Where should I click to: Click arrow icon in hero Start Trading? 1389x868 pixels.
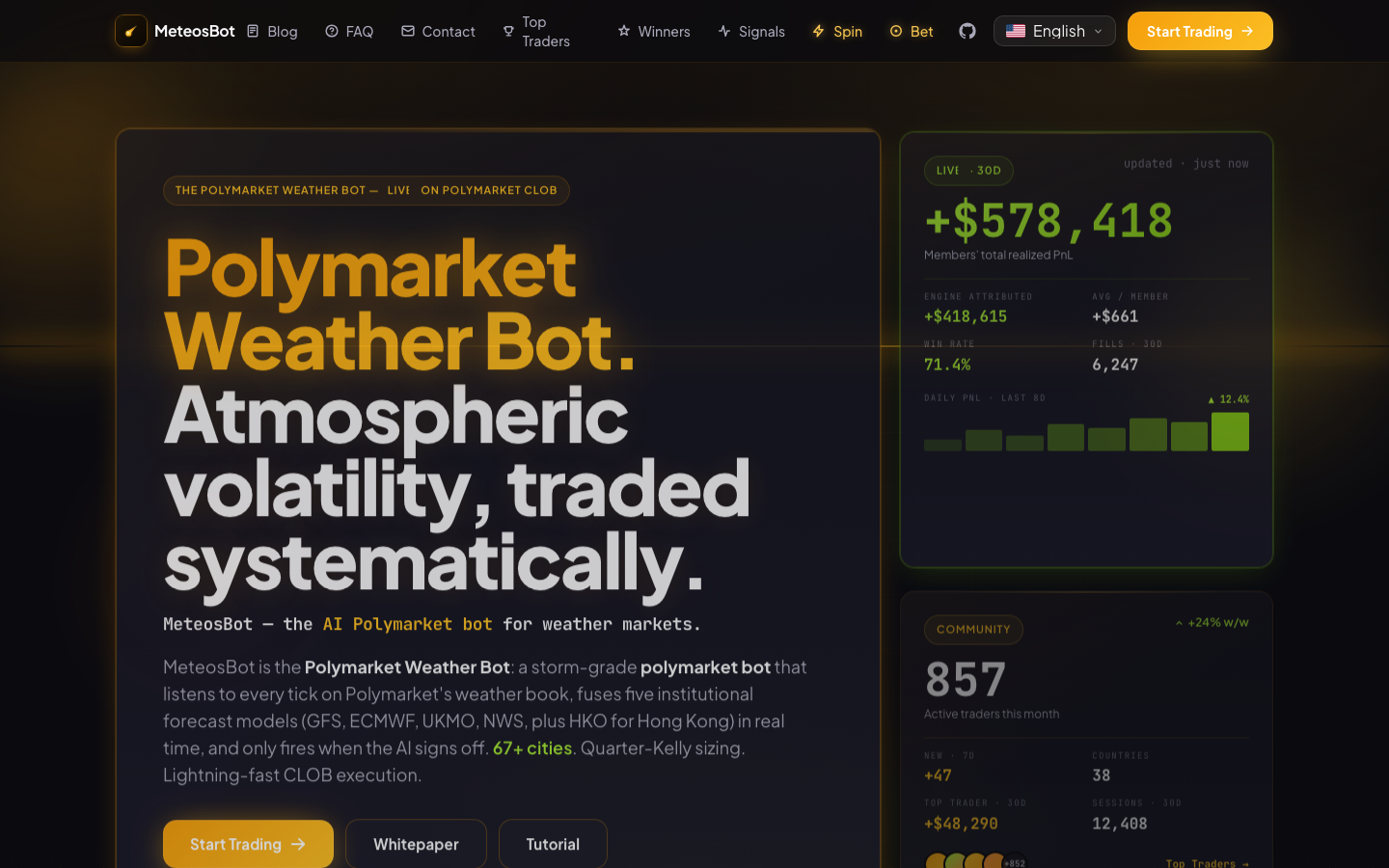298,844
